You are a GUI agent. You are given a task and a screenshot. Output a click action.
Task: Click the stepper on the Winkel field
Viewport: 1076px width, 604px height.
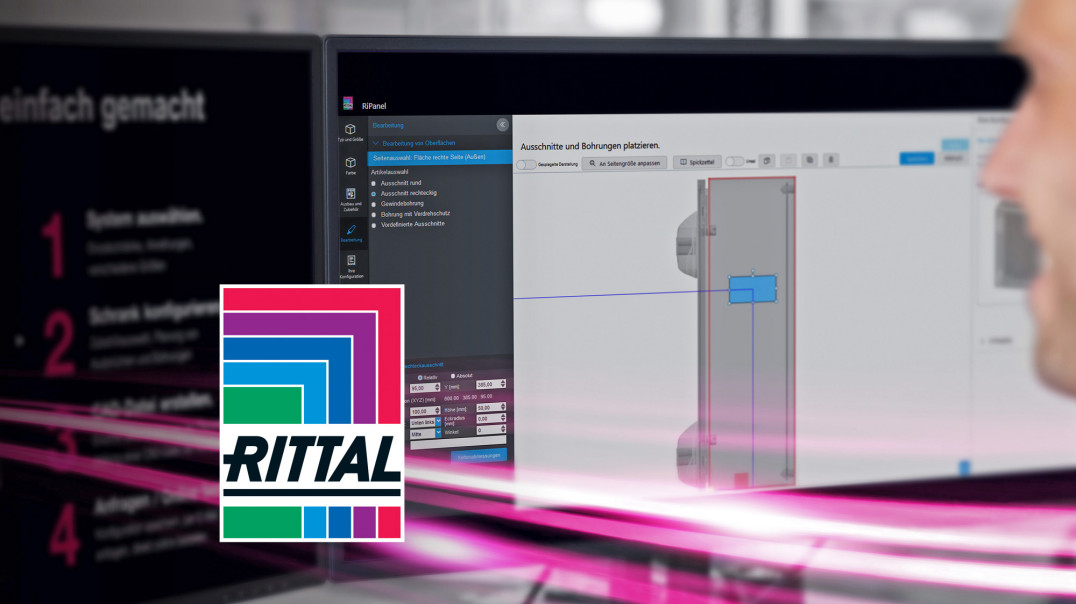coord(503,430)
